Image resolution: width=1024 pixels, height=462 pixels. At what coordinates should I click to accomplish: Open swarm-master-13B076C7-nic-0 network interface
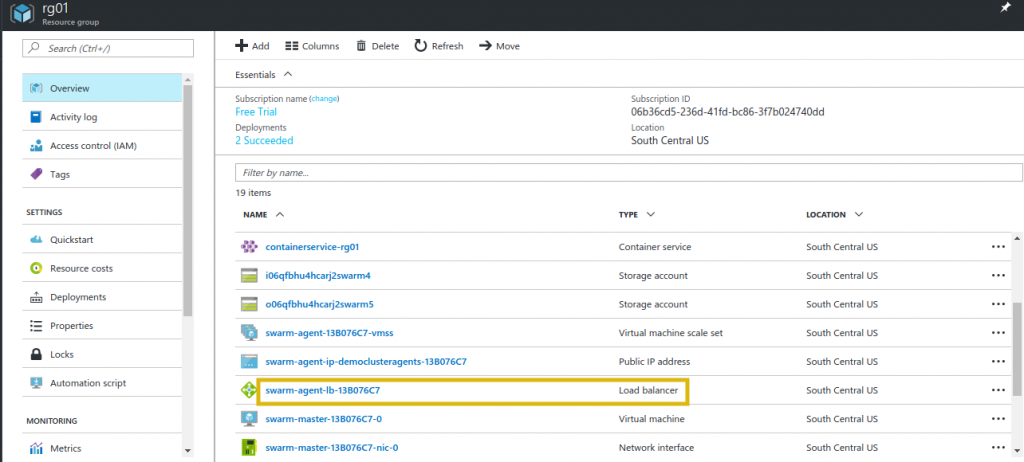[x=332, y=448]
